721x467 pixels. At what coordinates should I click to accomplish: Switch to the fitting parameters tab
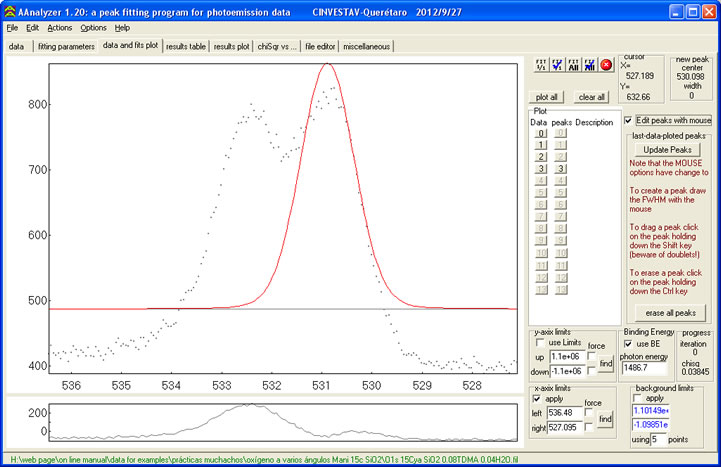65,46
